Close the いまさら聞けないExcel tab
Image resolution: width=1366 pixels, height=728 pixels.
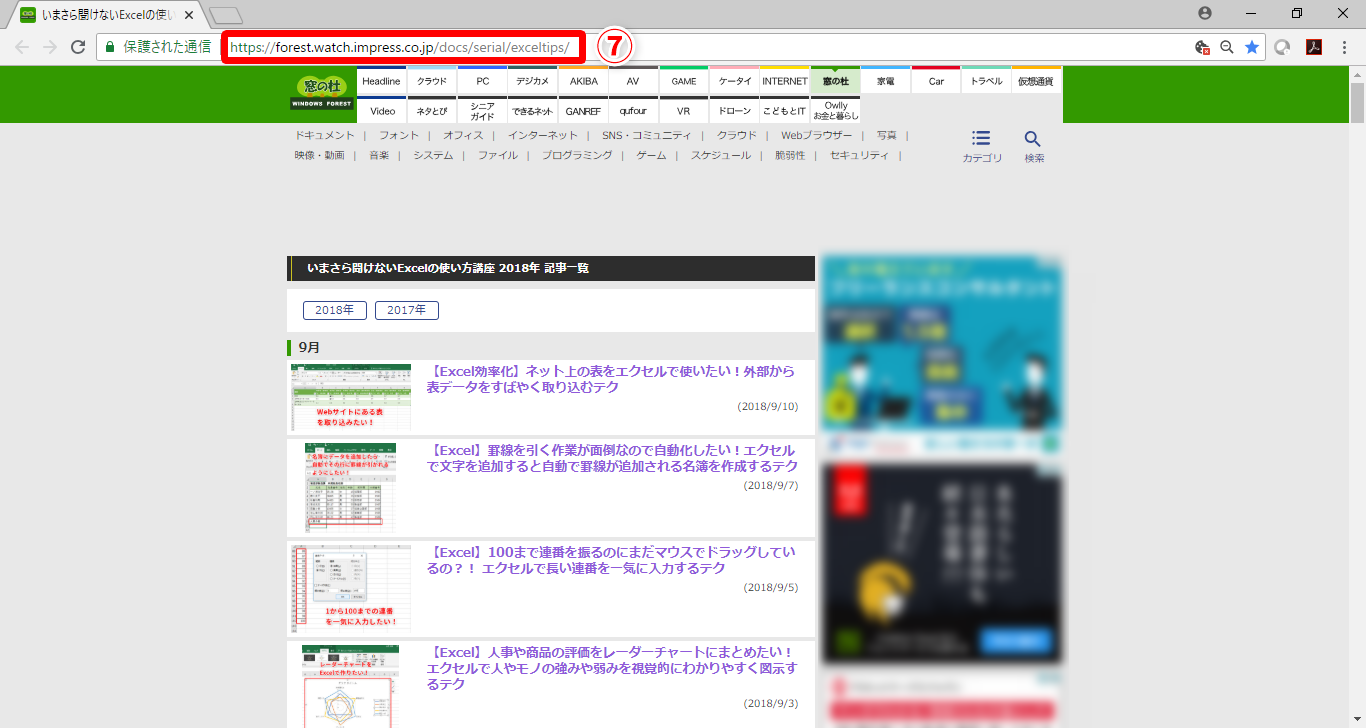[189, 15]
